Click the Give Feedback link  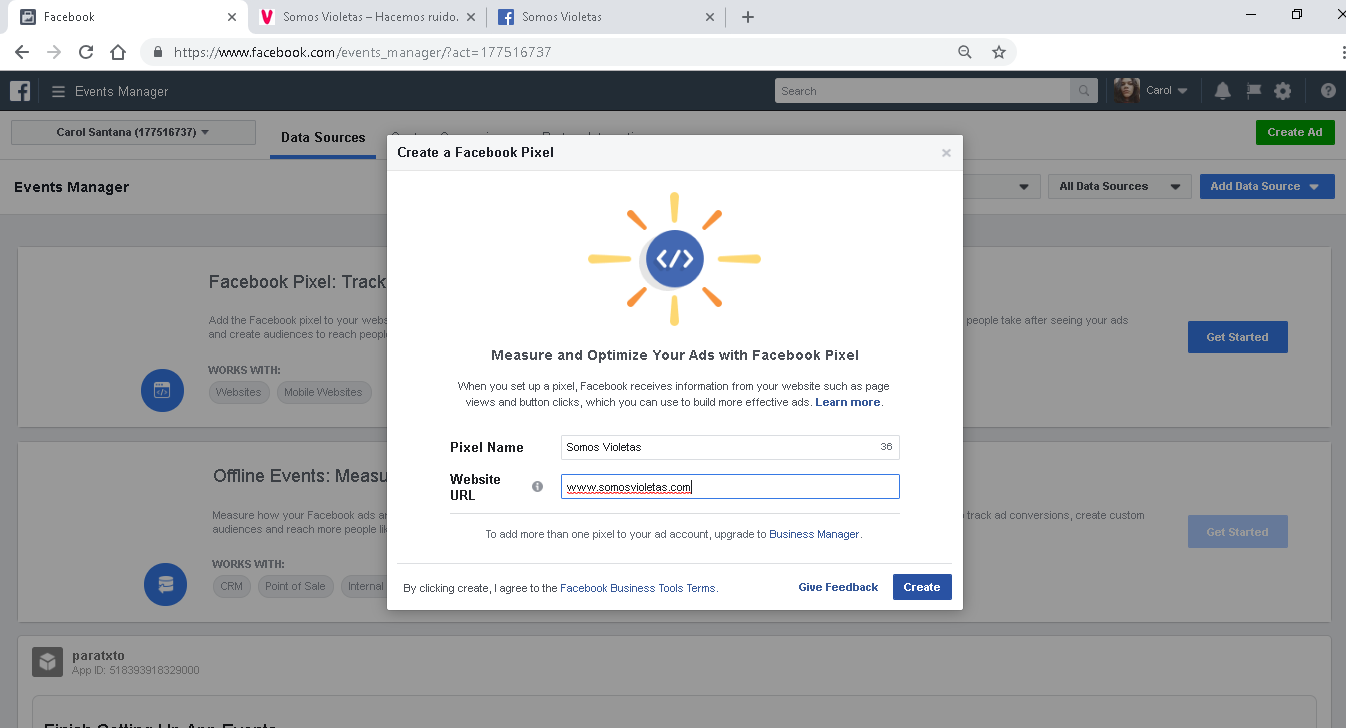(x=838, y=587)
